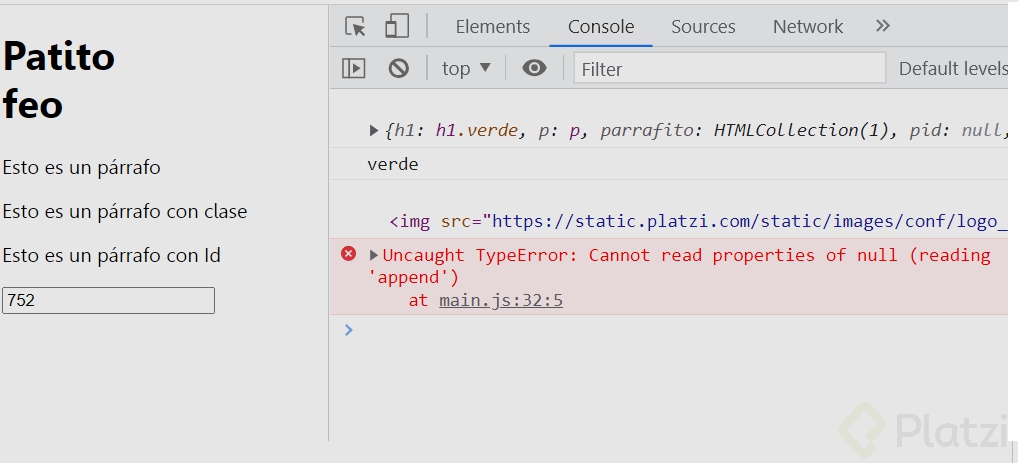Show console sidebar icon
The width and height of the screenshot is (1018, 463).
coord(354,68)
